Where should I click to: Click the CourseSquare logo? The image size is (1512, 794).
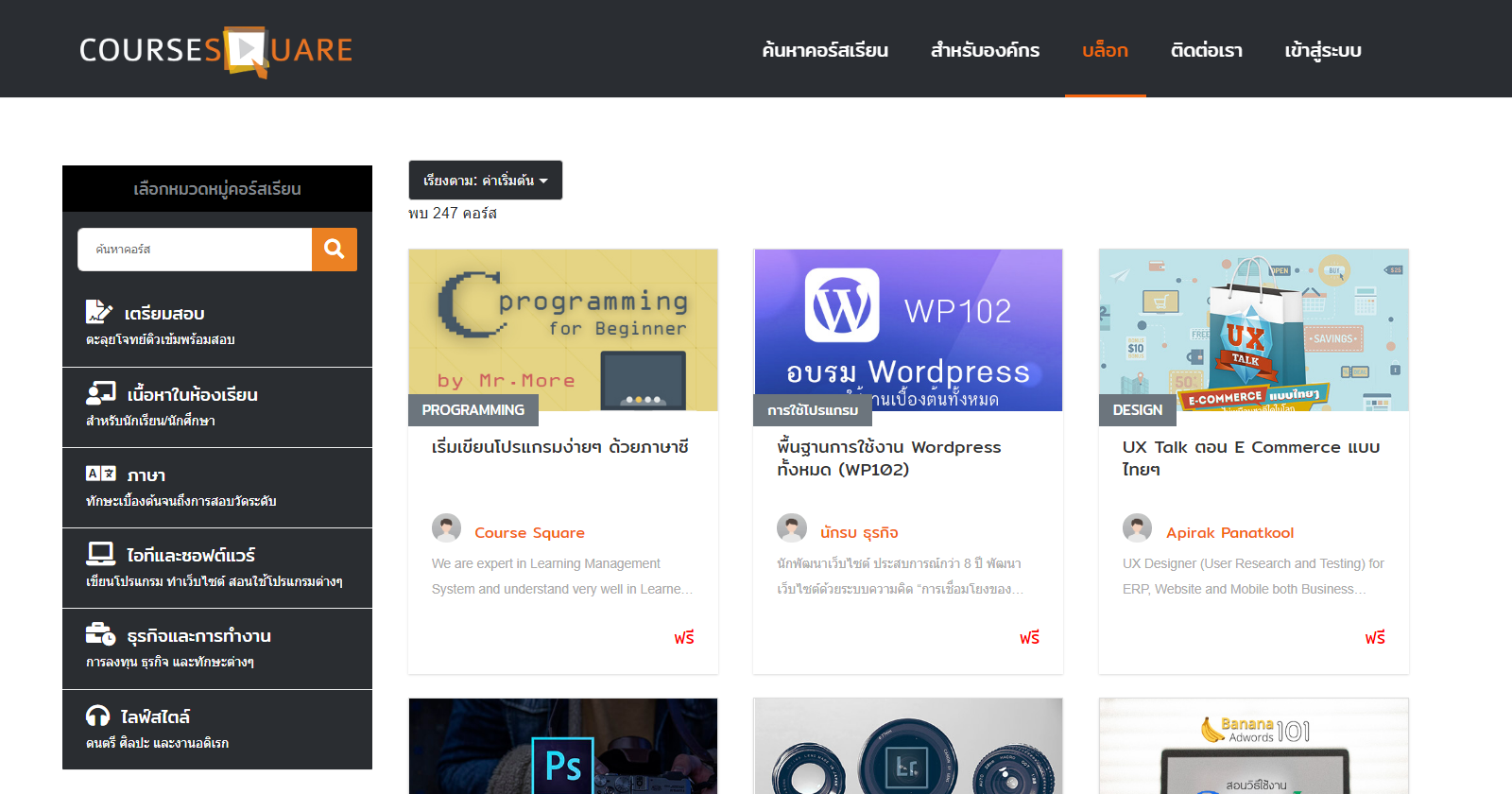[x=215, y=50]
